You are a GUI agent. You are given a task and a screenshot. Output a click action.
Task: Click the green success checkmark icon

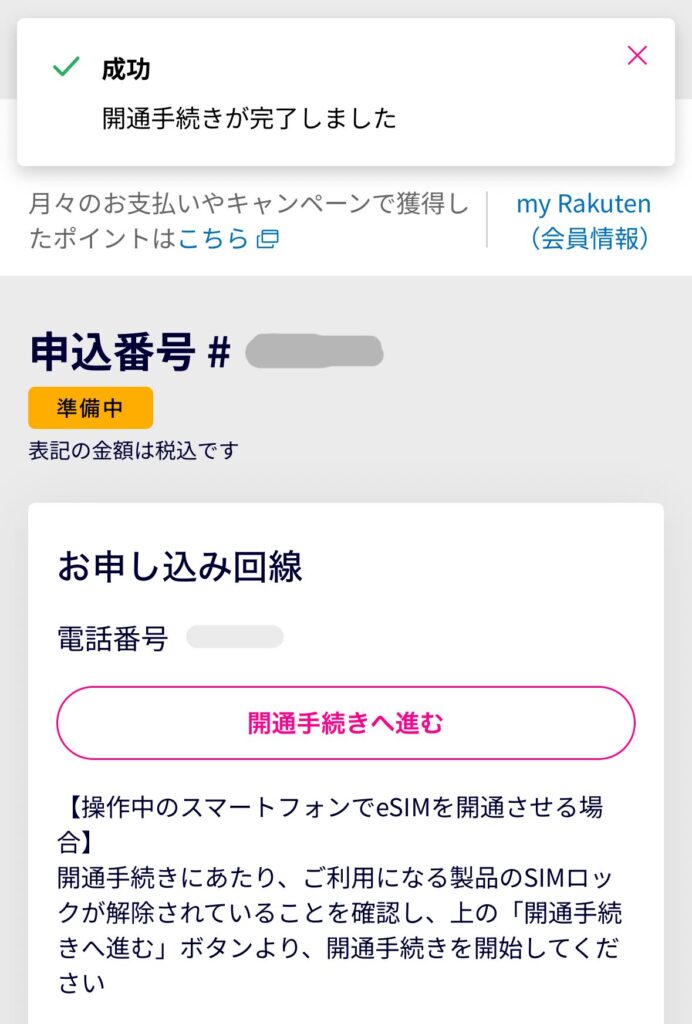pos(66,68)
